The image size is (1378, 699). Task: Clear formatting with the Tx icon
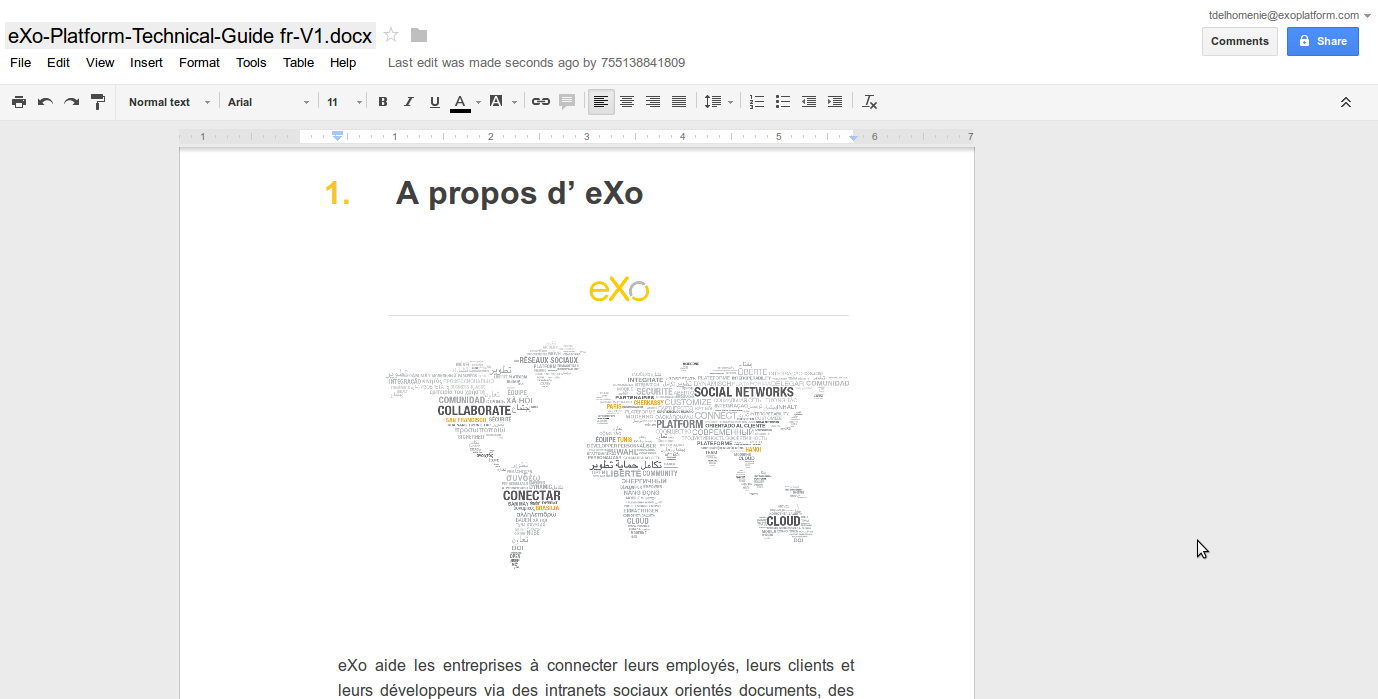click(x=870, y=102)
